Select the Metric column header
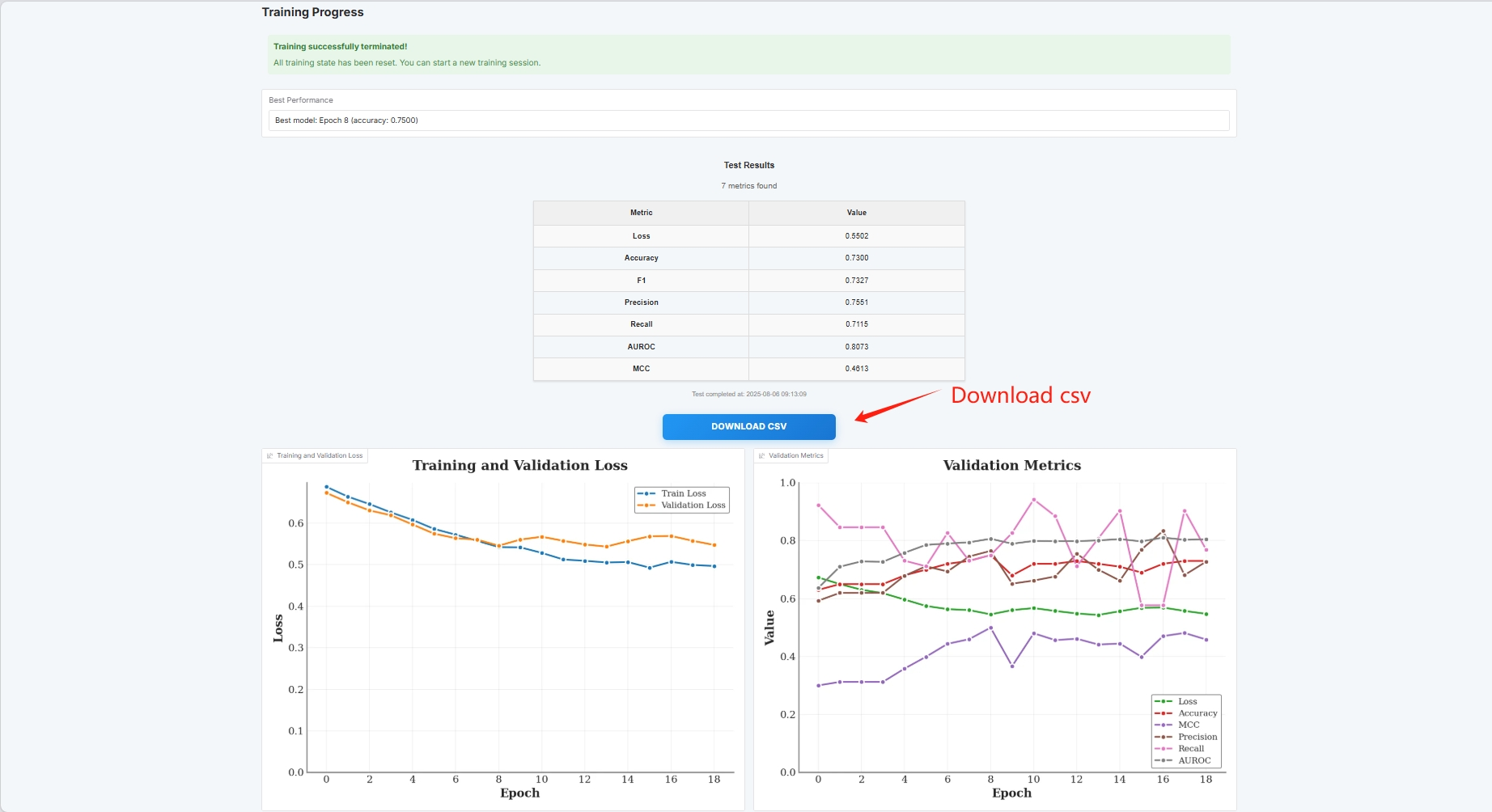Viewport: 1492px width, 812px height. pos(641,213)
